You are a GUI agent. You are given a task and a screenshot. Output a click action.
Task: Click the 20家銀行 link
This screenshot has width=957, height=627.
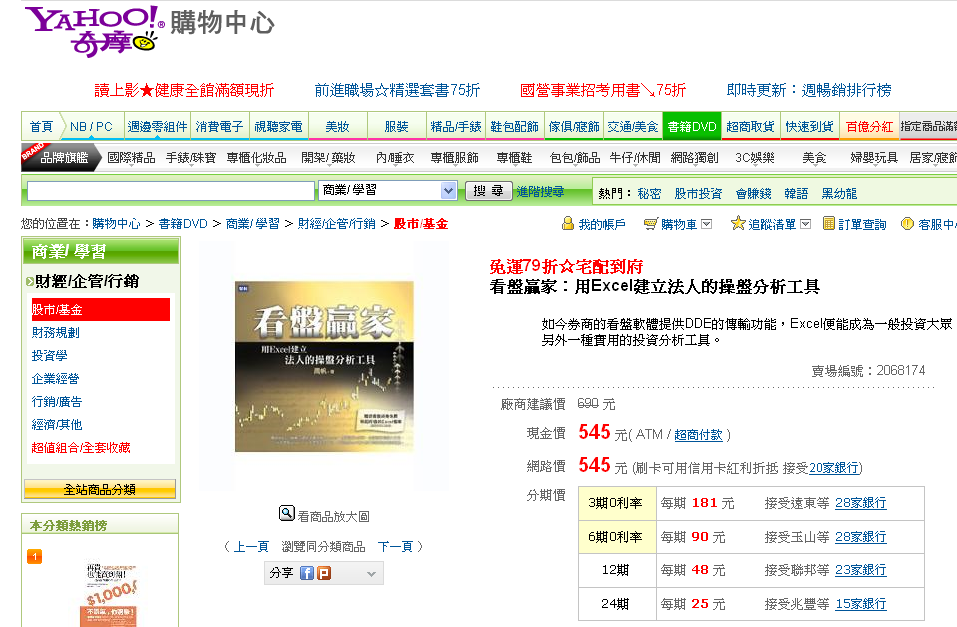(x=834, y=468)
